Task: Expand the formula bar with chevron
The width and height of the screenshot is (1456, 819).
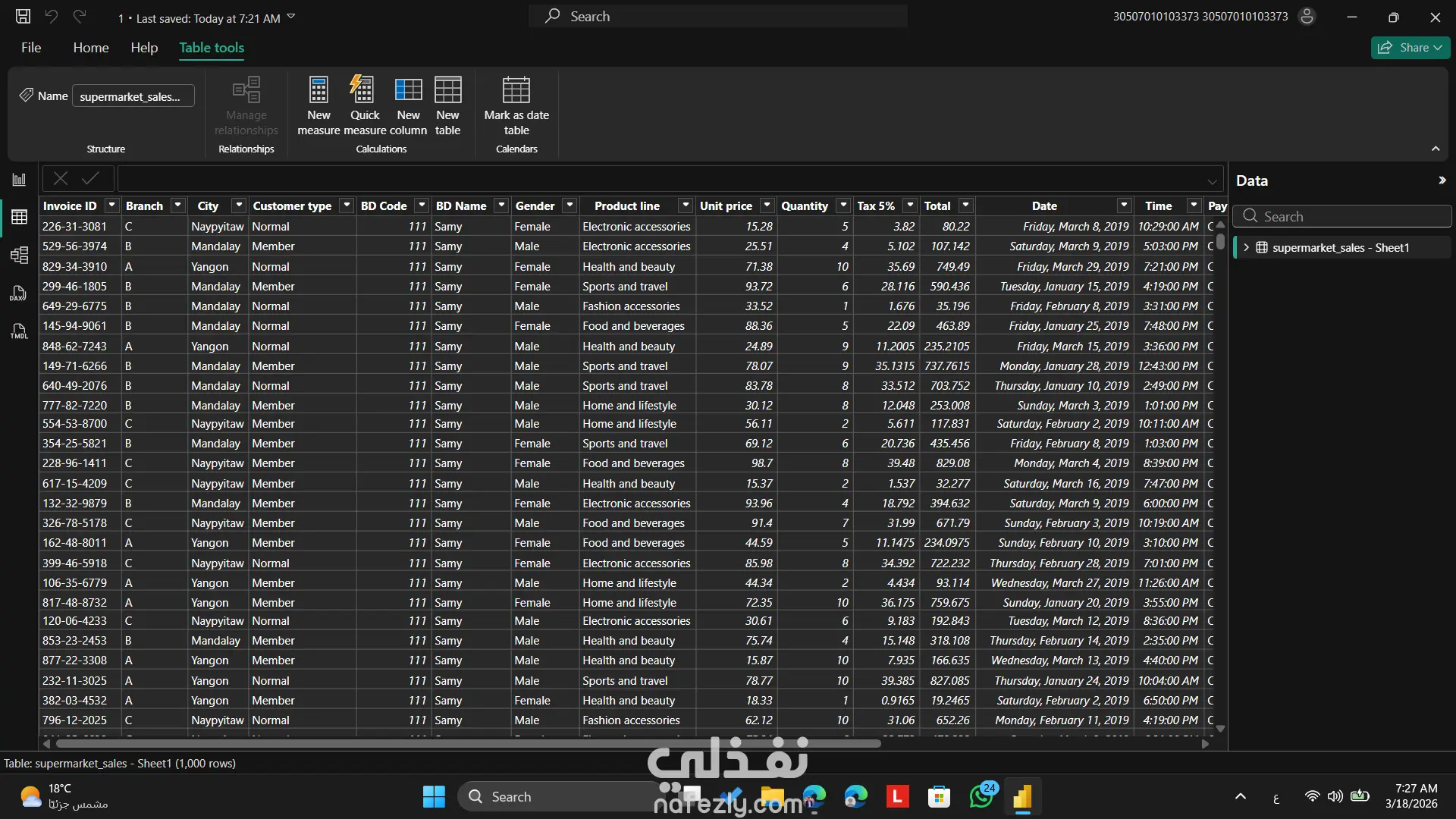Action: (1212, 181)
